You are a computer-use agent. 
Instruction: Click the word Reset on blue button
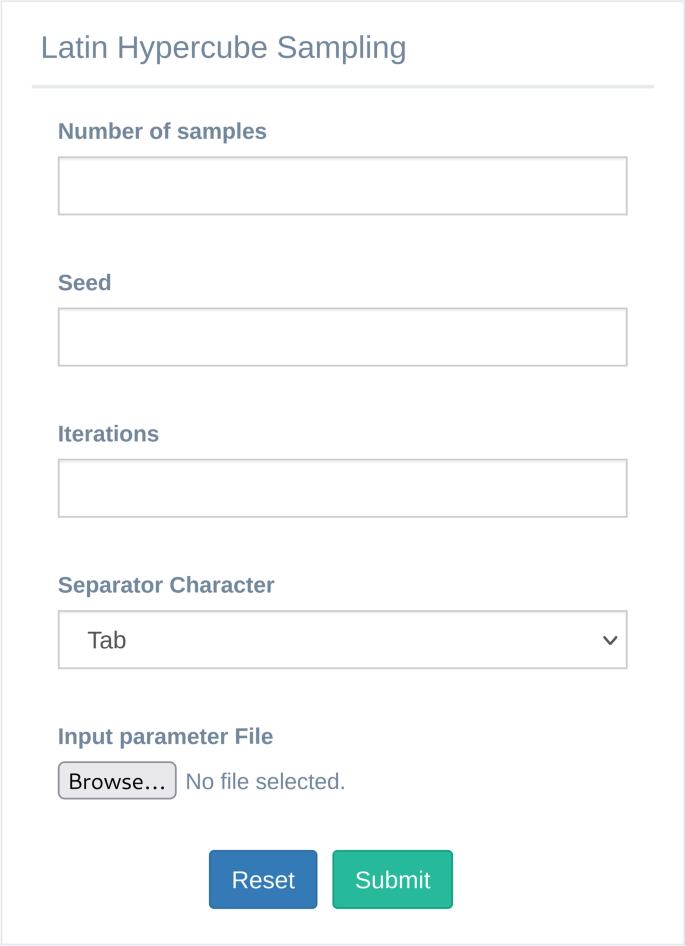263,880
